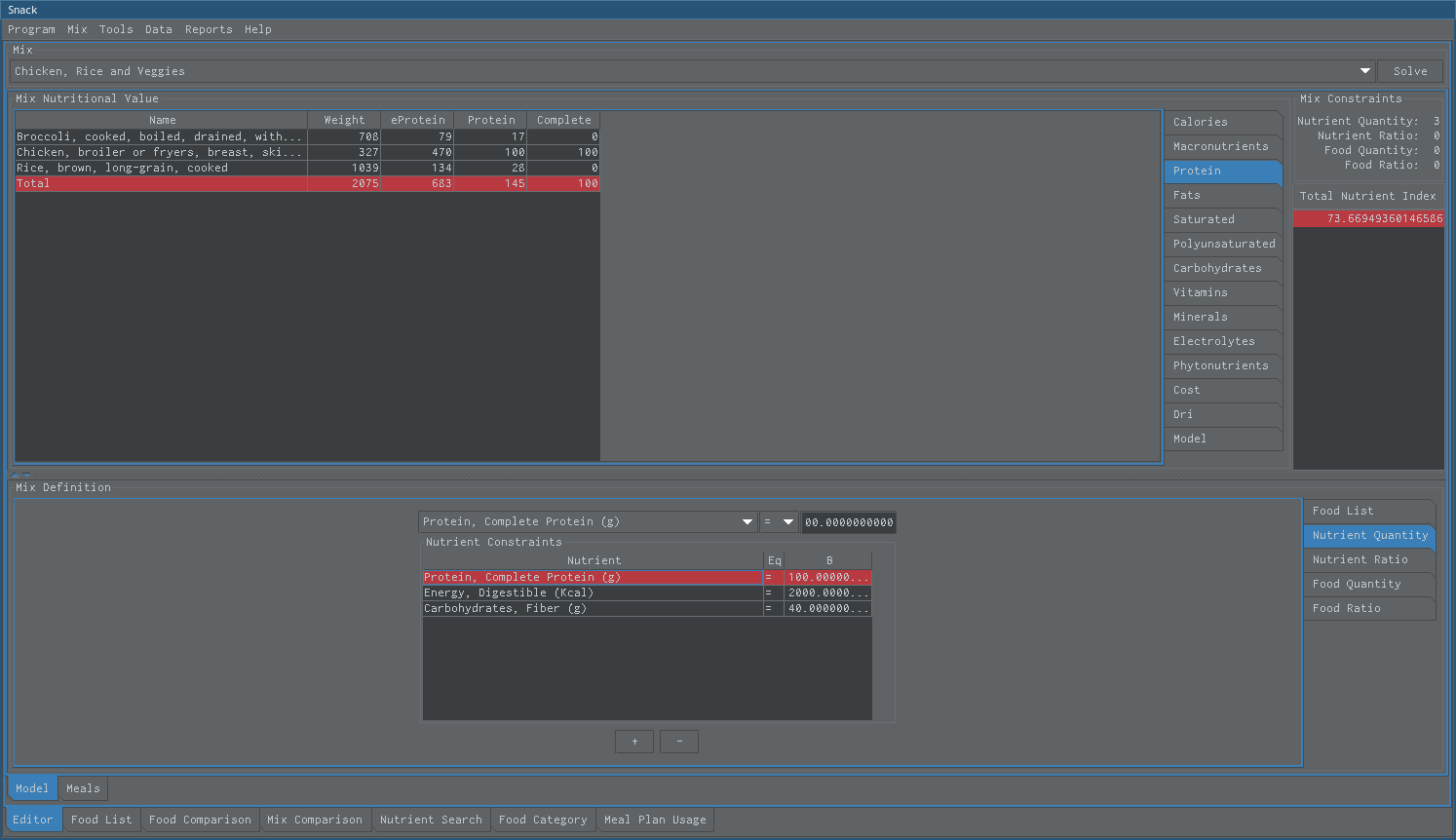Image resolution: width=1456 pixels, height=840 pixels.
Task: Switch to the Macronutrients tab
Action: (x=1222, y=146)
